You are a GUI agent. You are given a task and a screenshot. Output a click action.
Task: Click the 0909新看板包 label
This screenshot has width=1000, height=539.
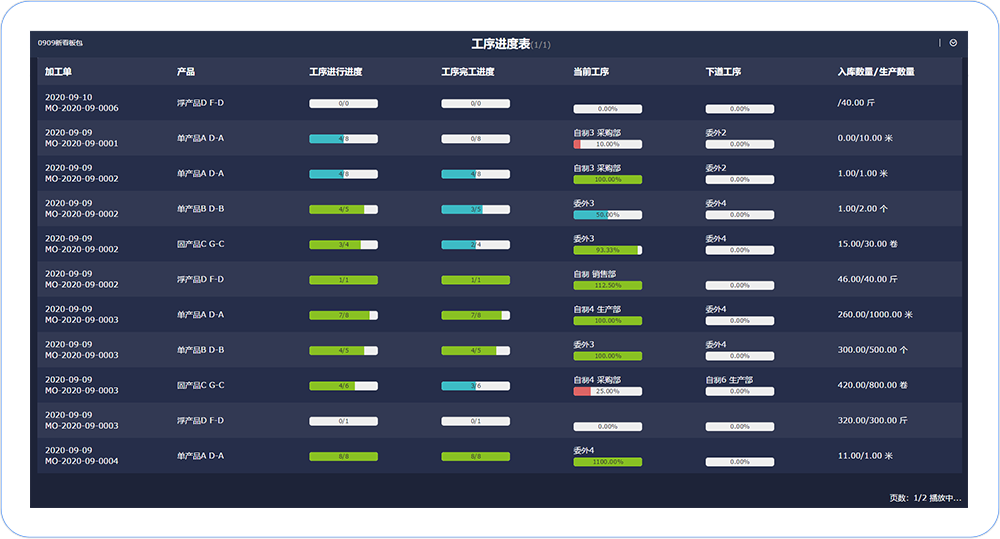pos(60,43)
